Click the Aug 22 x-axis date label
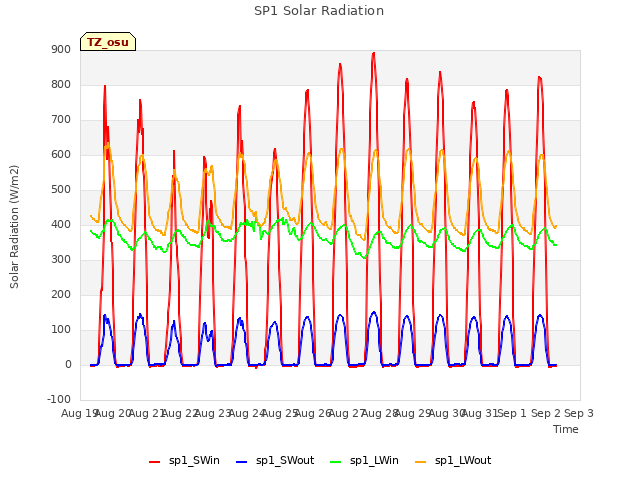This screenshot has height=480, width=640. click(178, 413)
